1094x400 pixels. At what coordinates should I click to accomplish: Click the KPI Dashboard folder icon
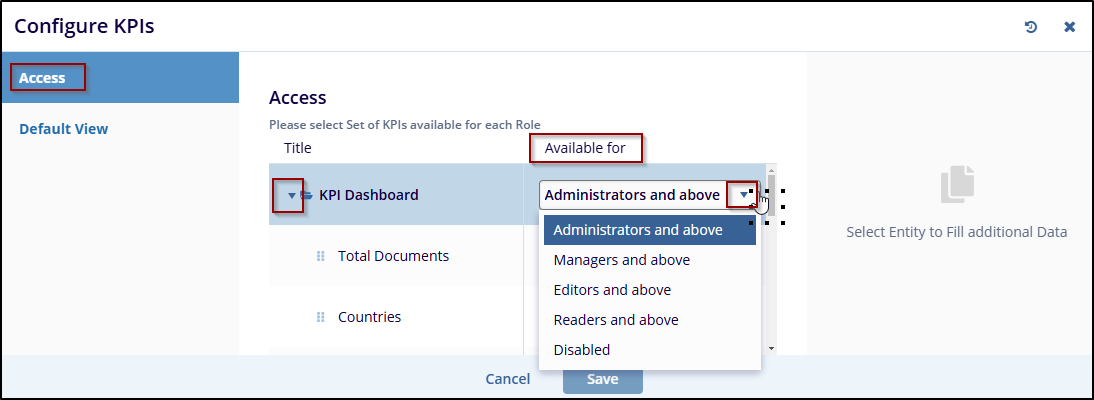[307, 195]
